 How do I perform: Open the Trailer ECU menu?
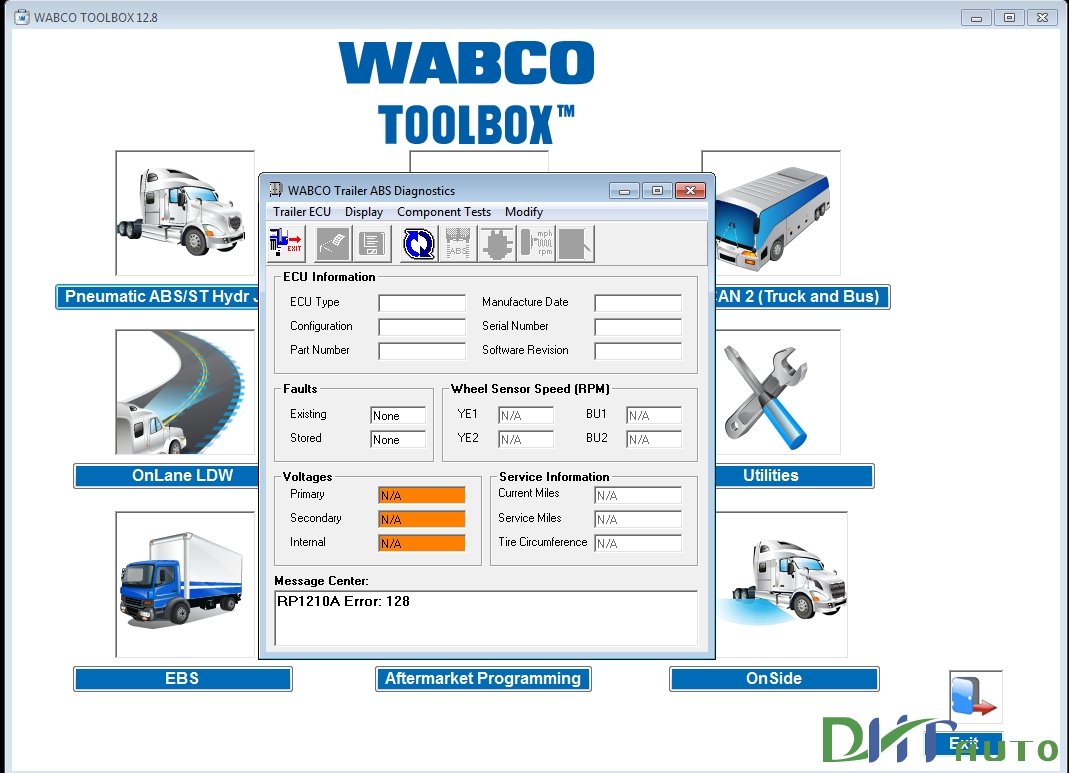point(300,211)
